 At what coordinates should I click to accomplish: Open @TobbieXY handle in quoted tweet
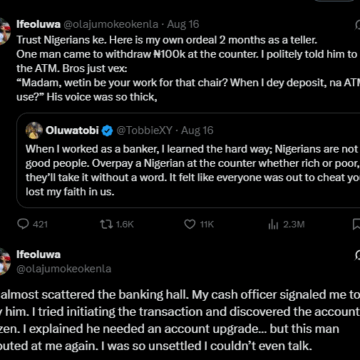tap(144, 130)
